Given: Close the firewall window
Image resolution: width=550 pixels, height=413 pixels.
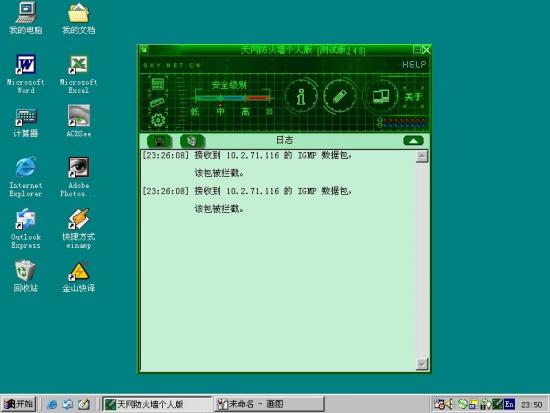Looking at the screenshot, I should [426, 50].
